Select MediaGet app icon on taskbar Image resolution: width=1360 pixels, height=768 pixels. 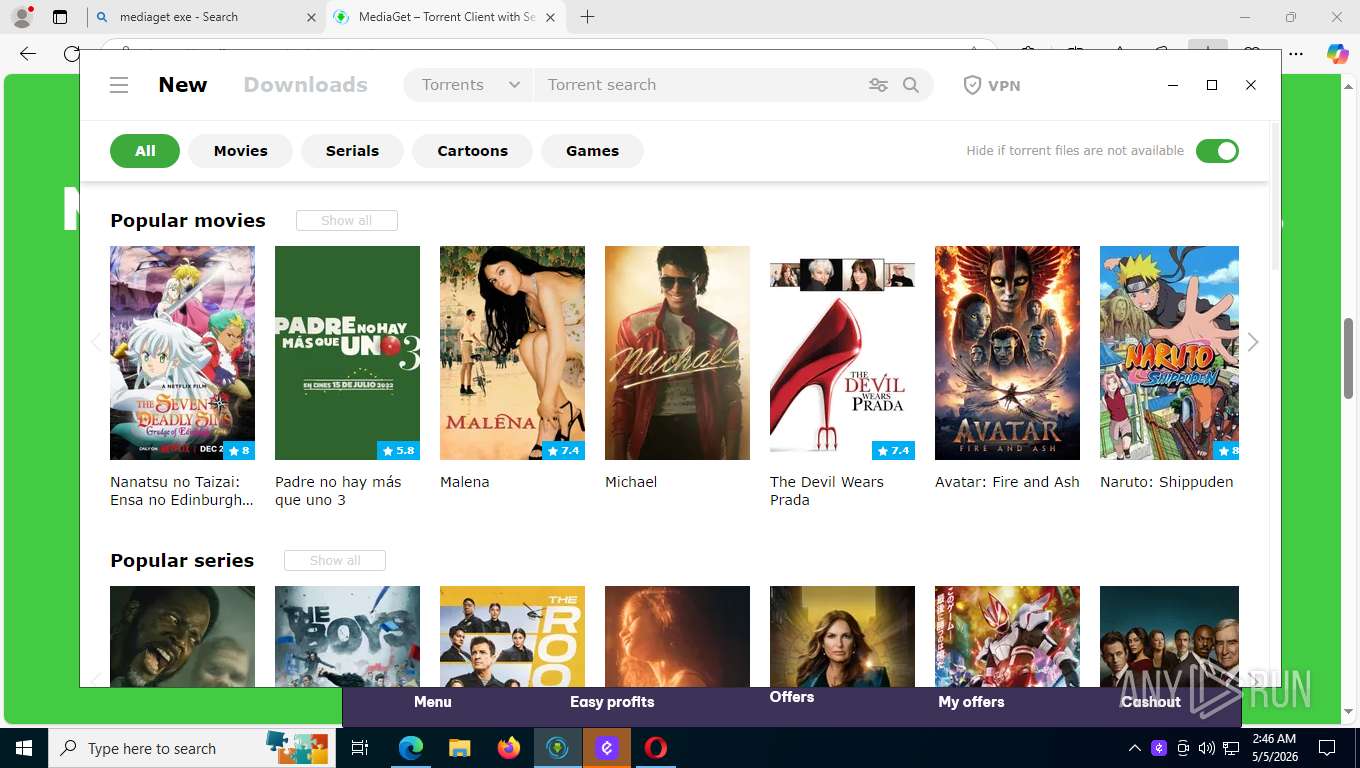558,748
